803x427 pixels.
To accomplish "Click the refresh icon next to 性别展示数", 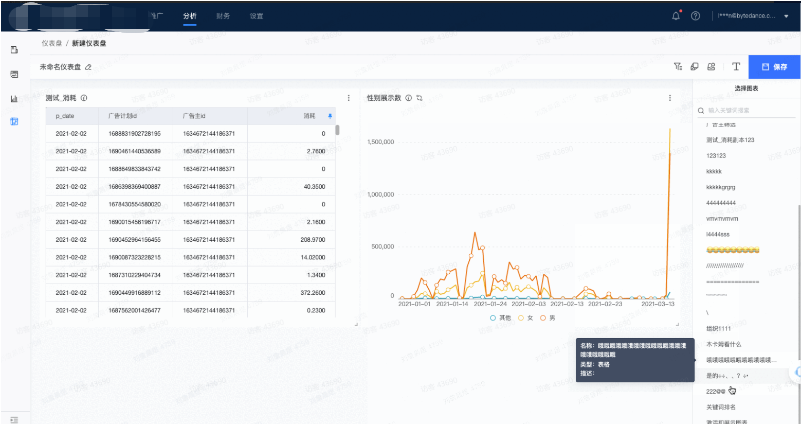I will pyautogui.click(x=420, y=98).
